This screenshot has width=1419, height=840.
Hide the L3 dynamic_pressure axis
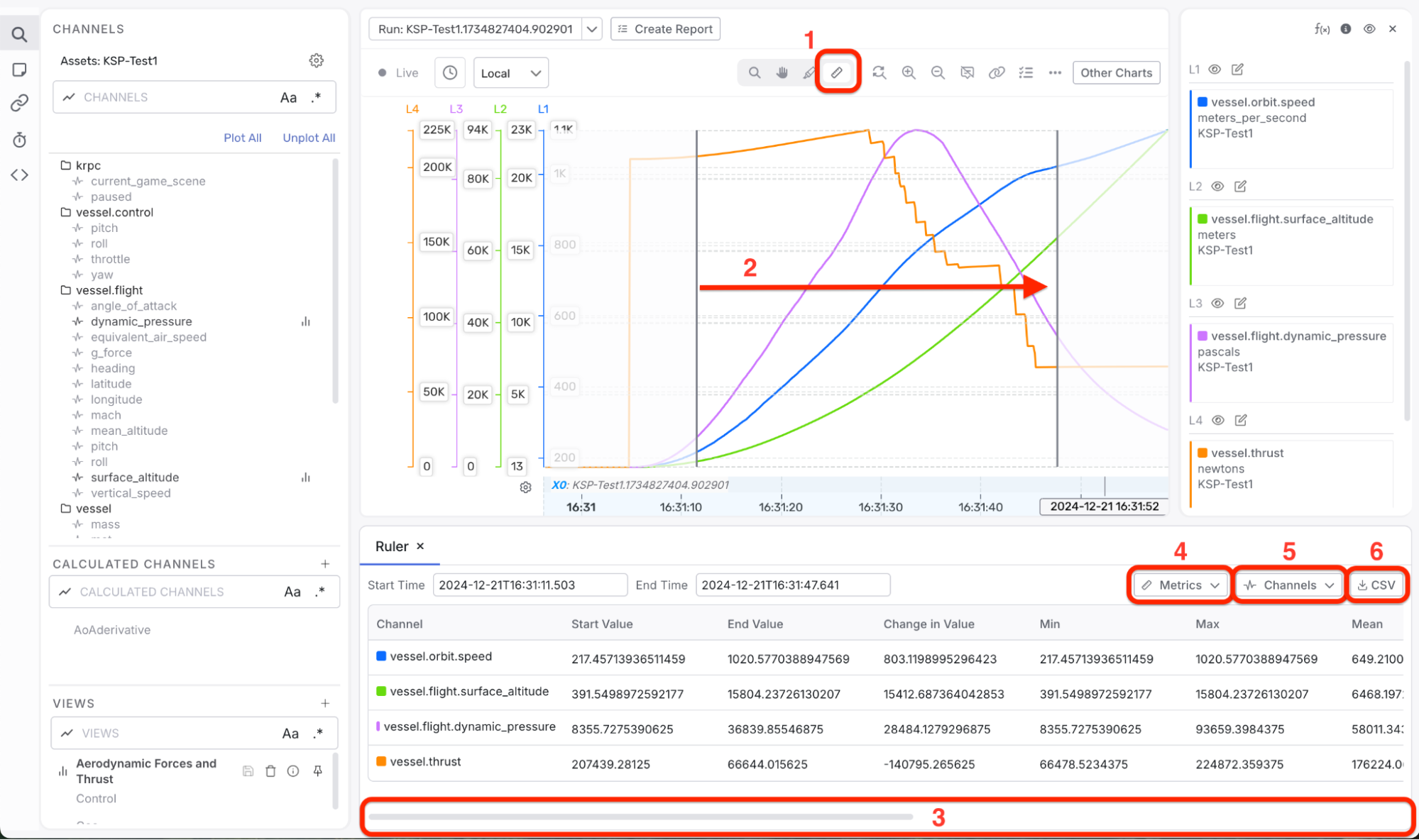coord(1217,303)
